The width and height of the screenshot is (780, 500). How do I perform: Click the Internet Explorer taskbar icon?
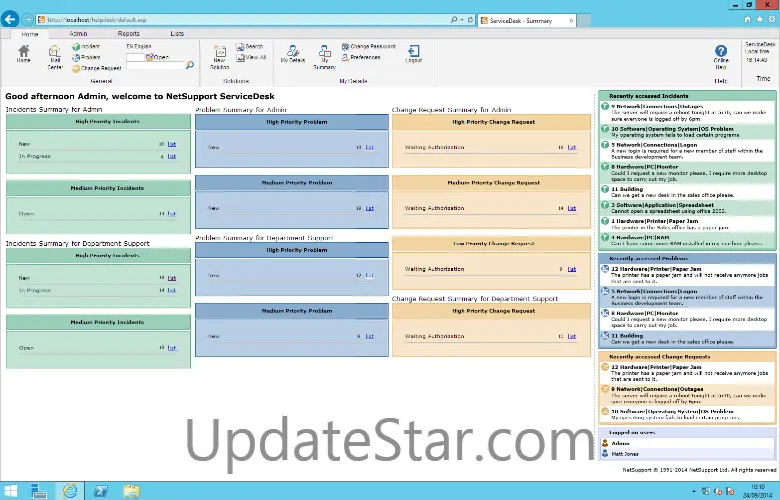tap(70, 491)
